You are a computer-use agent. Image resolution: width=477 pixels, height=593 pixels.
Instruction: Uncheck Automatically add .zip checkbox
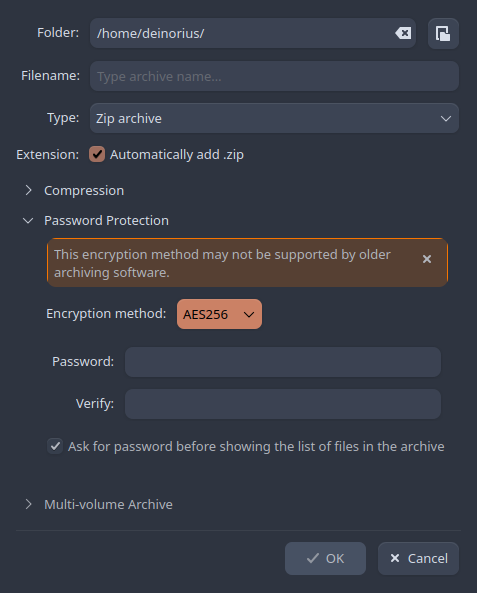pos(97,154)
